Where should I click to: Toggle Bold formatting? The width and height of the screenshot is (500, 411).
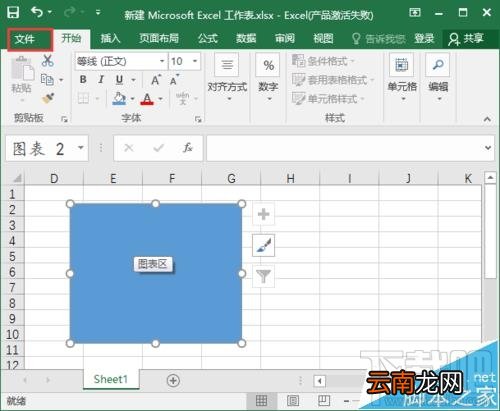83,80
